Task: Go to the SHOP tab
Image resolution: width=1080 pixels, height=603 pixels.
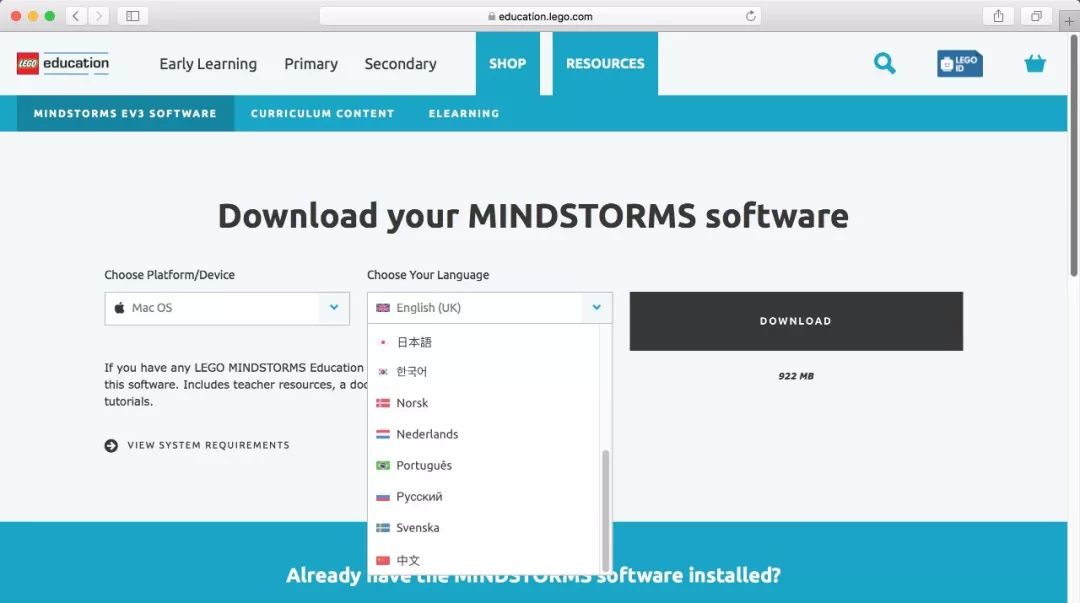Action: 508,63
